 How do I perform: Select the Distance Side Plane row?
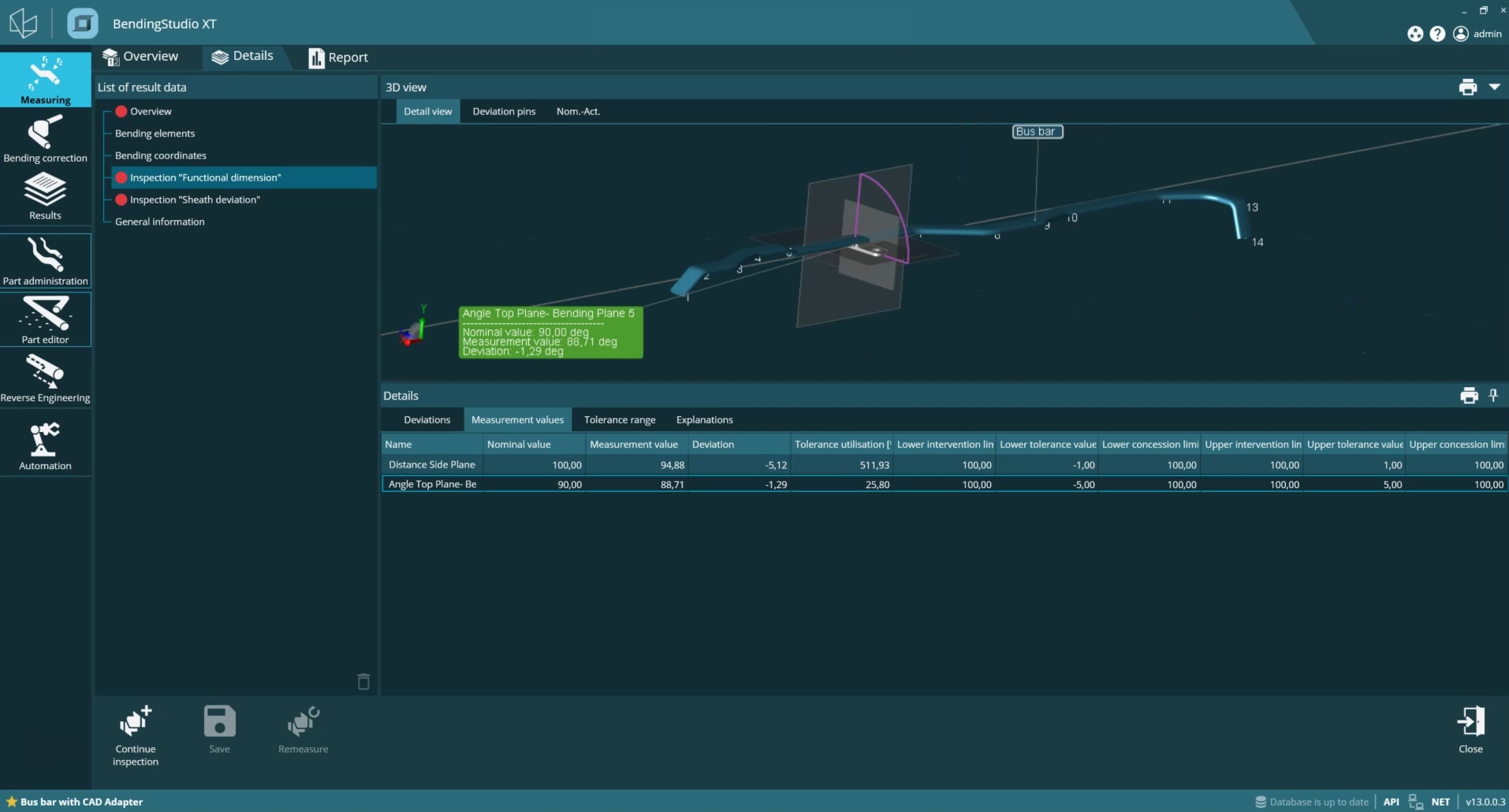[432, 465]
